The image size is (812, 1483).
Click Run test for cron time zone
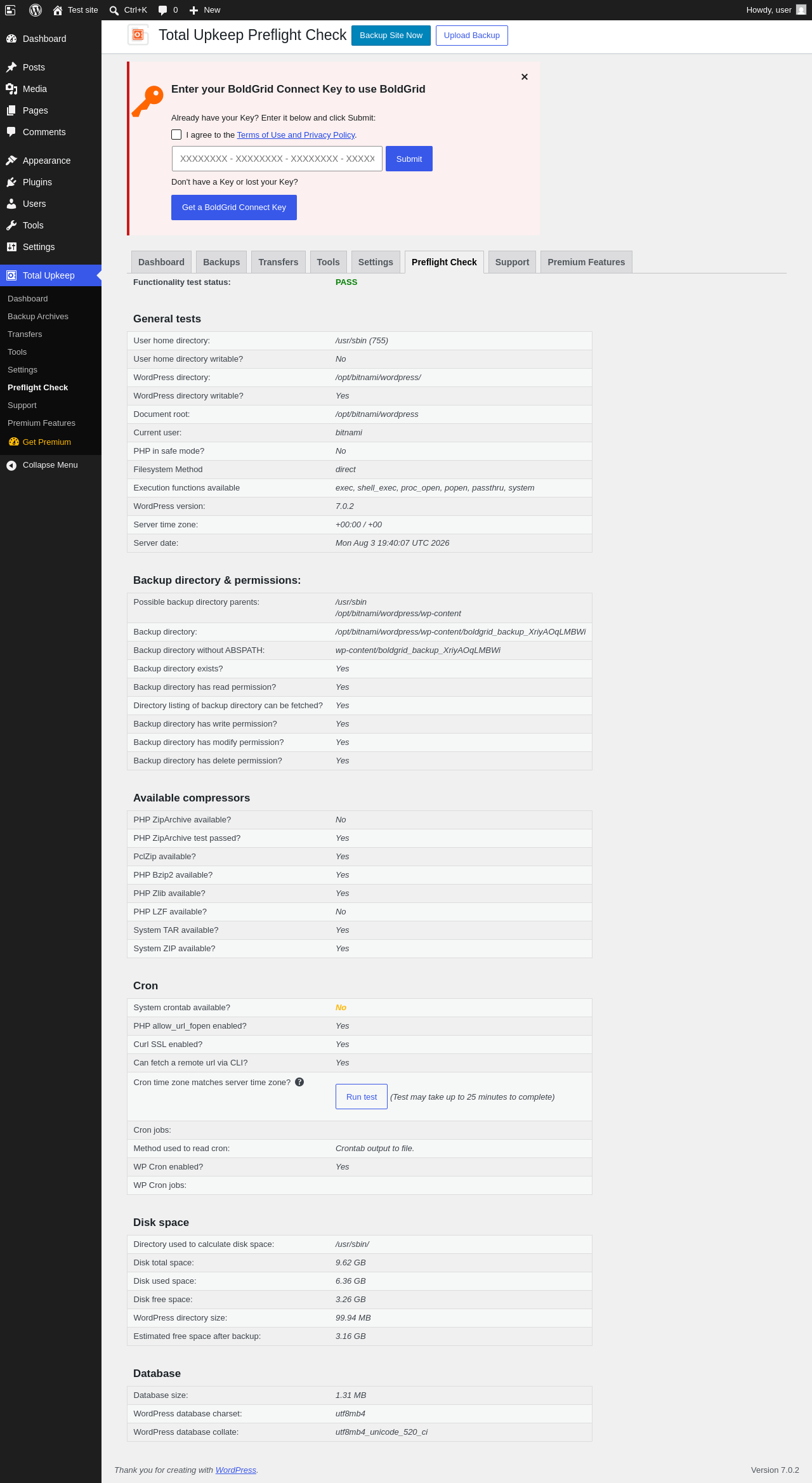(362, 1097)
